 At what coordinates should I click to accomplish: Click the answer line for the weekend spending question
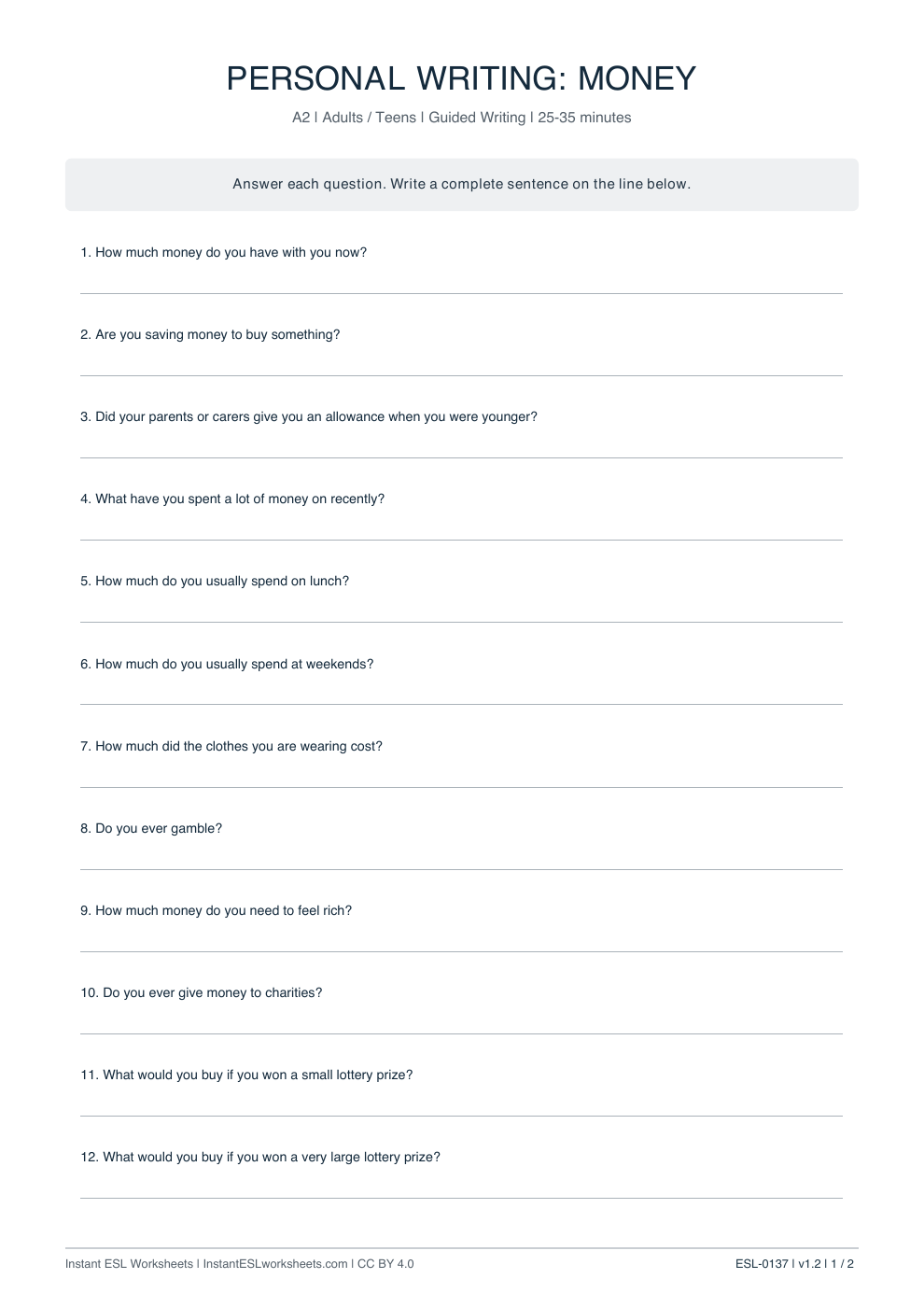pos(461,693)
